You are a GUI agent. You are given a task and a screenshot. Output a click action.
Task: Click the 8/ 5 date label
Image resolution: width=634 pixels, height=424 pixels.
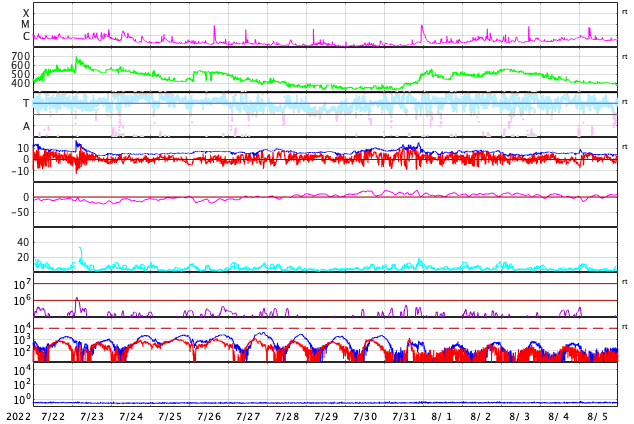598,416
